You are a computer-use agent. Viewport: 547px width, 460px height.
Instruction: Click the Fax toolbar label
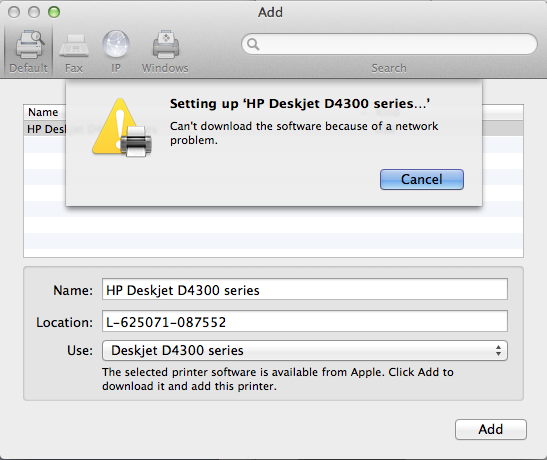74,68
